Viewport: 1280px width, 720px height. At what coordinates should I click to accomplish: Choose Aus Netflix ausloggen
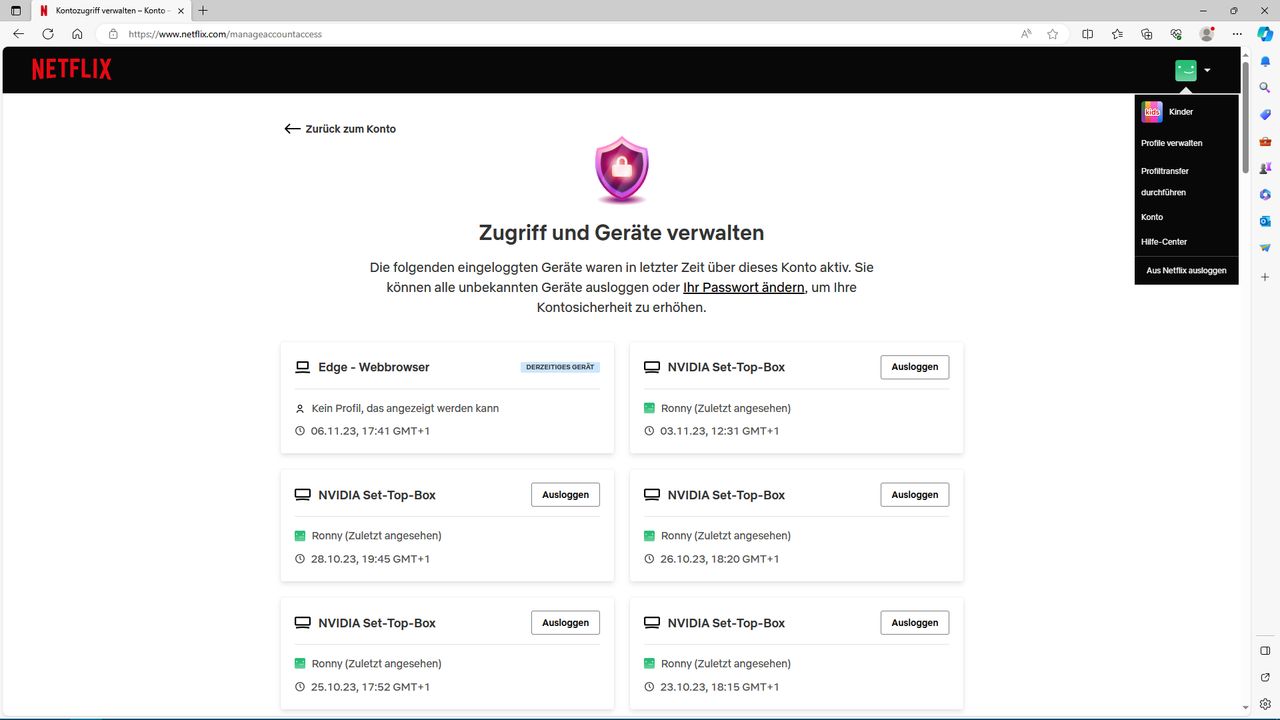(x=1186, y=270)
